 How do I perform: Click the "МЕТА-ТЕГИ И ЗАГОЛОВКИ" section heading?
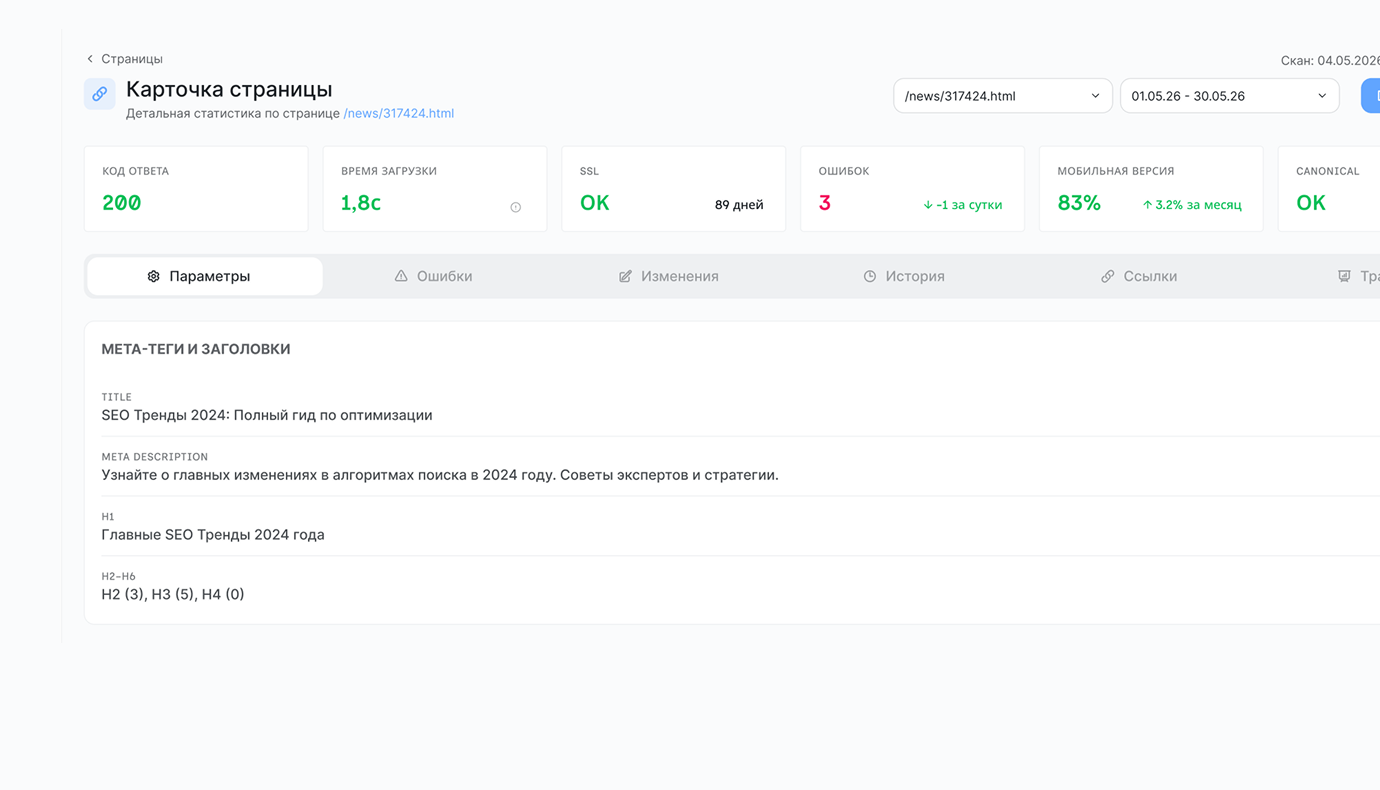(x=196, y=349)
